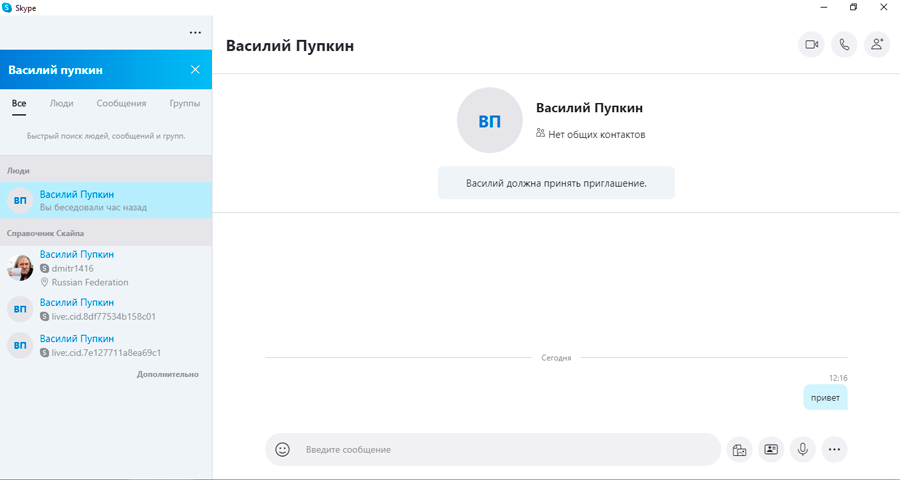The height and width of the screenshot is (480, 900).
Task: Open more options dots next to the microphone
Action: [x=834, y=450]
